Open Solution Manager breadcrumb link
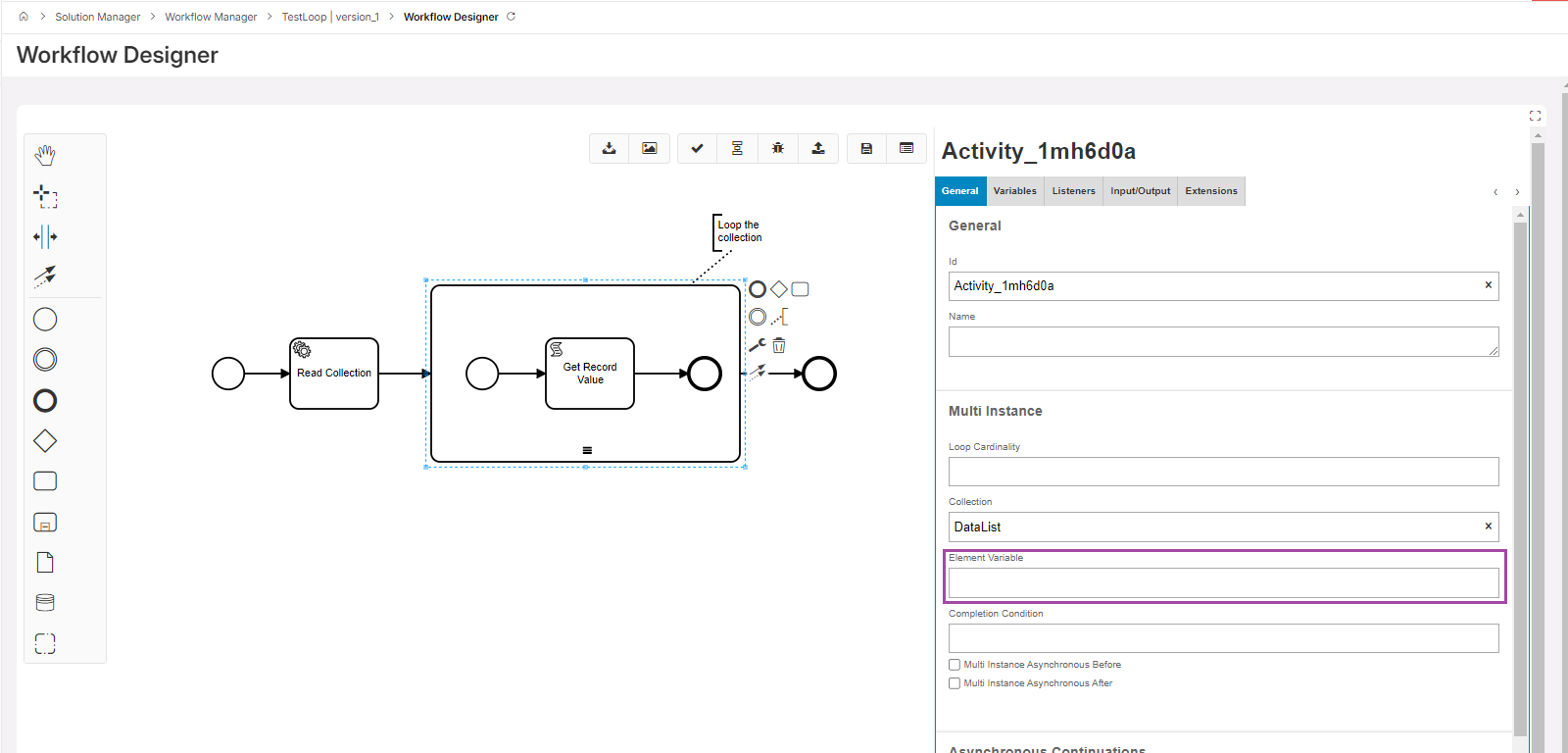Screen dimensions: 1568x753 point(98,17)
